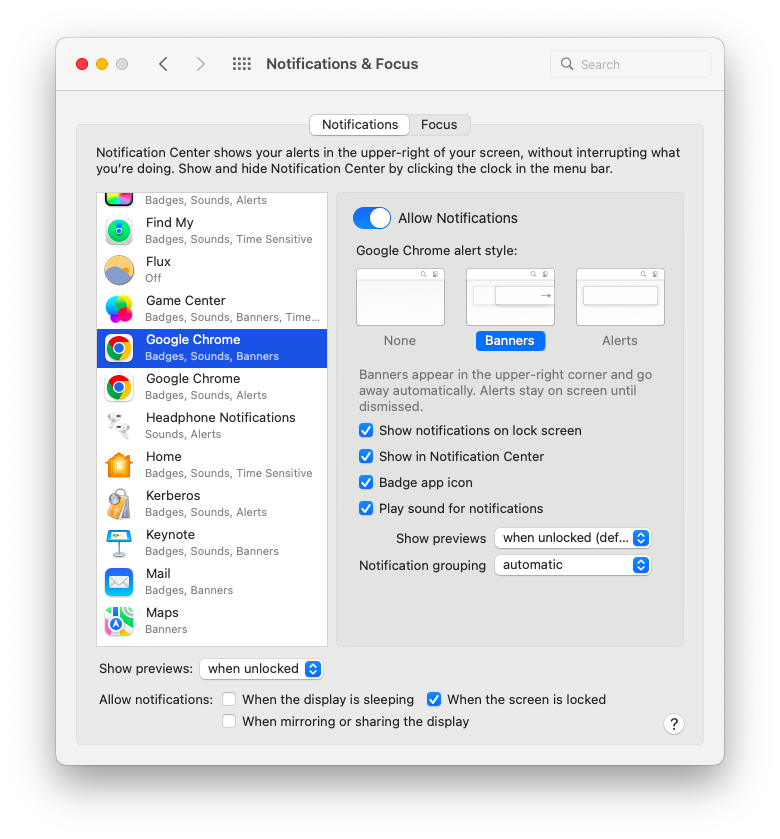Open the per-app Show previews dropdown

(572, 538)
